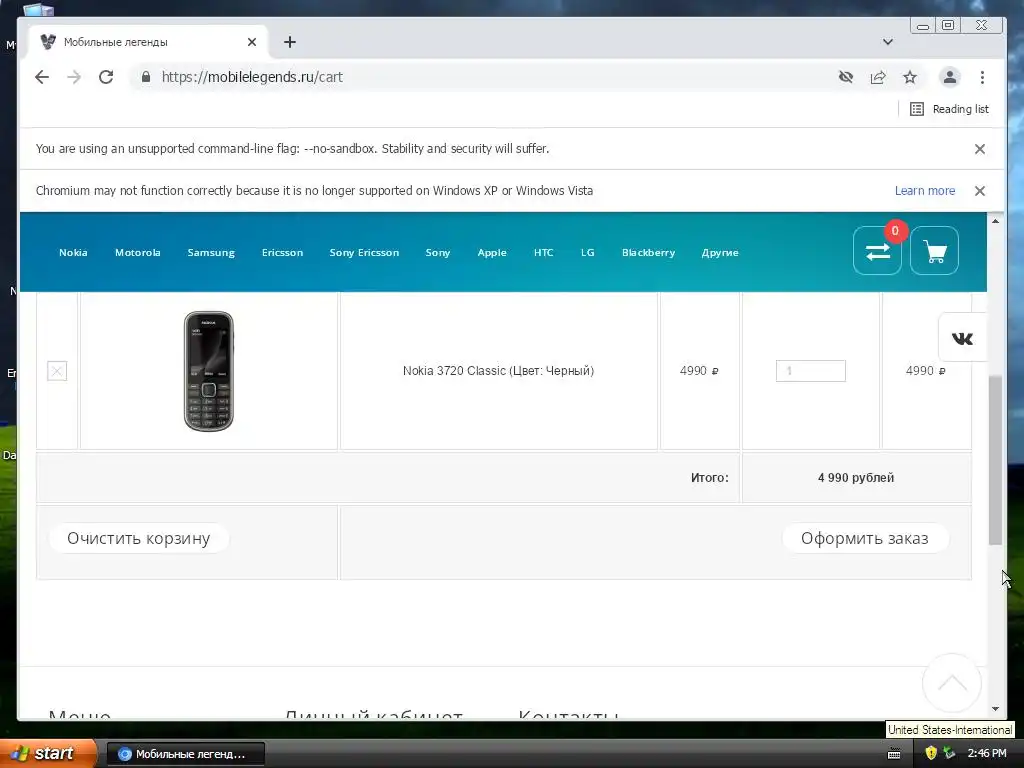Click Очистить корзину to empty cart
Image resolution: width=1024 pixels, height=768 pixels.
tap(138, 539)
